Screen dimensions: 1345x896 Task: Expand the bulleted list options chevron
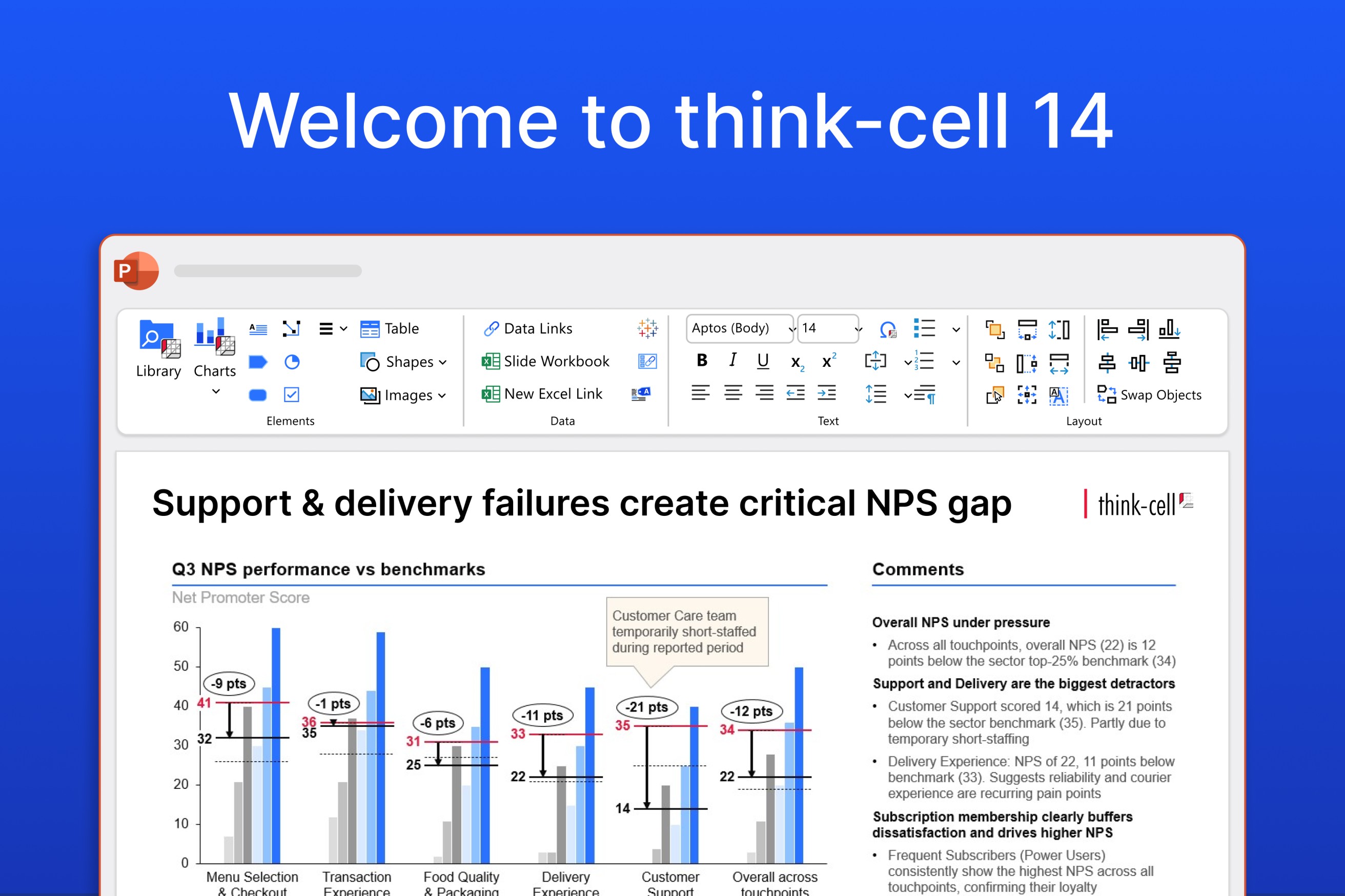956,330
